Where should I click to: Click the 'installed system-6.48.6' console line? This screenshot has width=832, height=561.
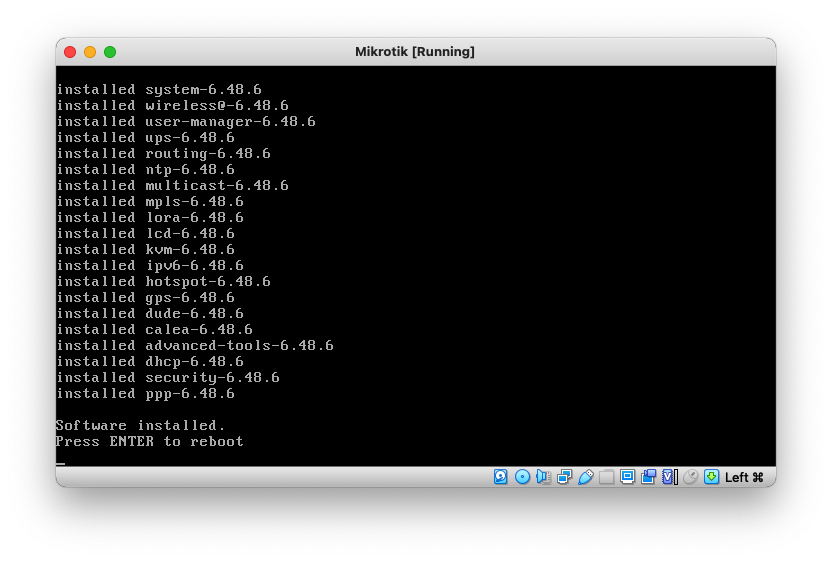158,89
